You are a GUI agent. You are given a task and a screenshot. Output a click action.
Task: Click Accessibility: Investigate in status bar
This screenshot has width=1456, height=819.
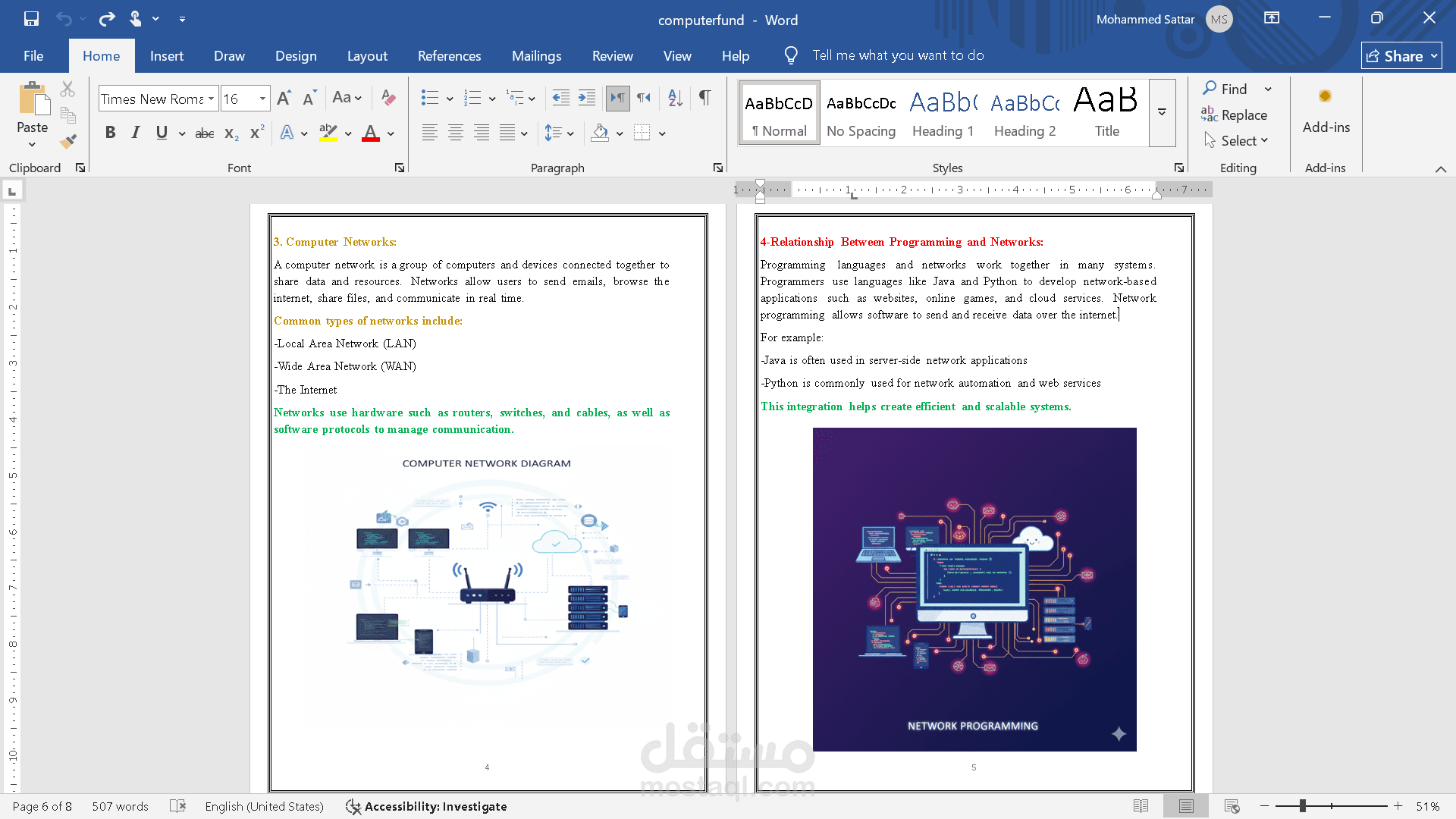tap(426, 806)
